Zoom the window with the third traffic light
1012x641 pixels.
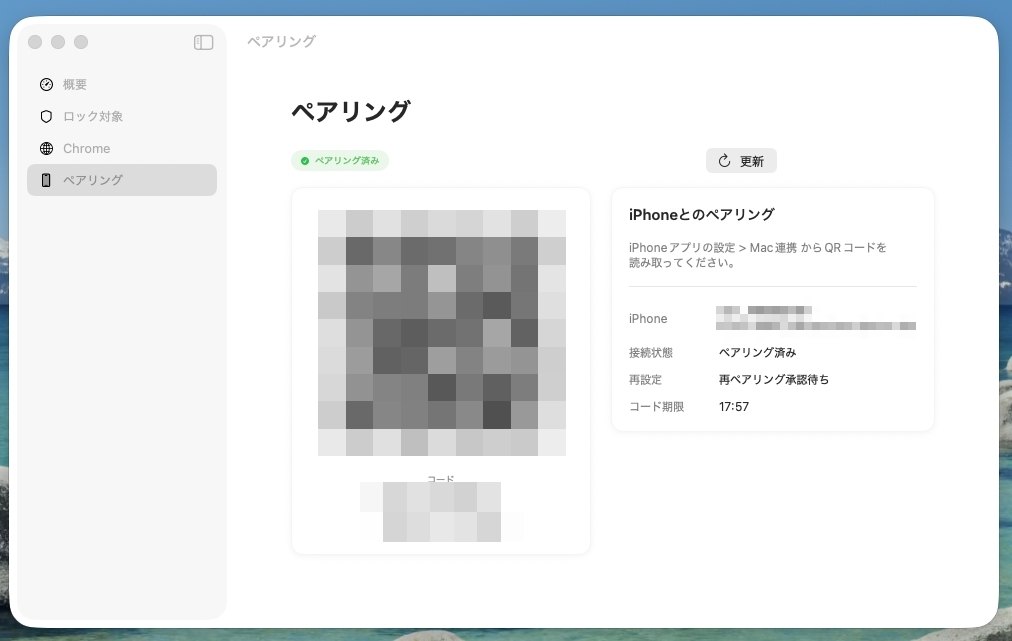click(x=81, y=42)
